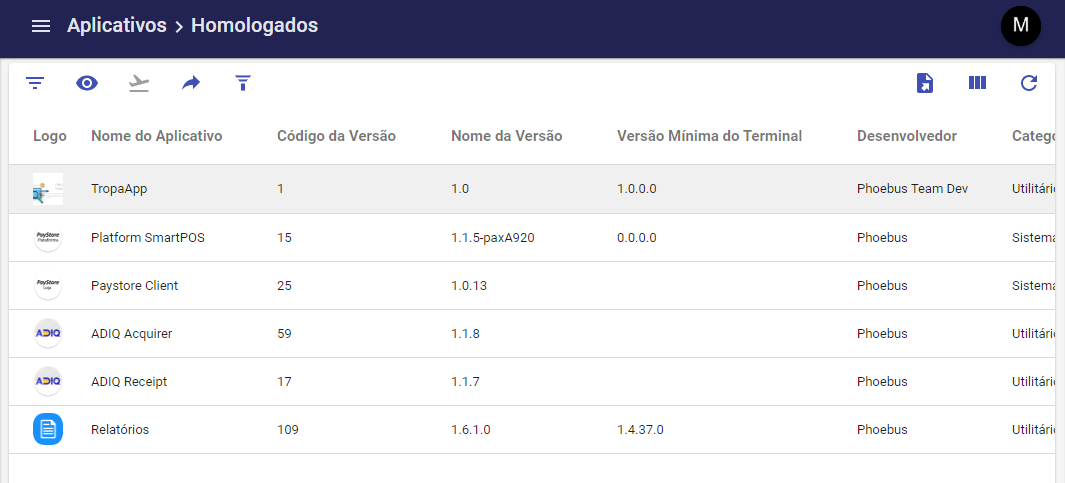Click the Platform SmartPOS logo

pyautogui.click(x=48, y=238)
